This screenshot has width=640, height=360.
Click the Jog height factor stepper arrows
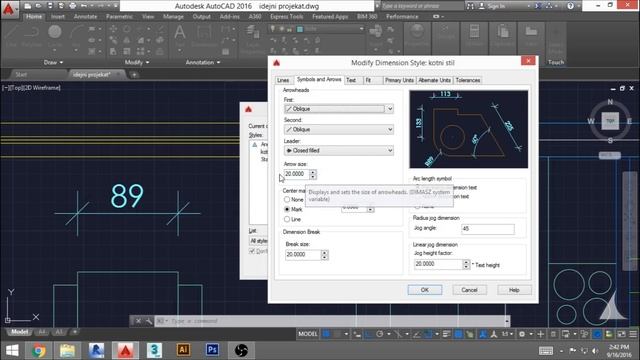[x=466, y=264]
